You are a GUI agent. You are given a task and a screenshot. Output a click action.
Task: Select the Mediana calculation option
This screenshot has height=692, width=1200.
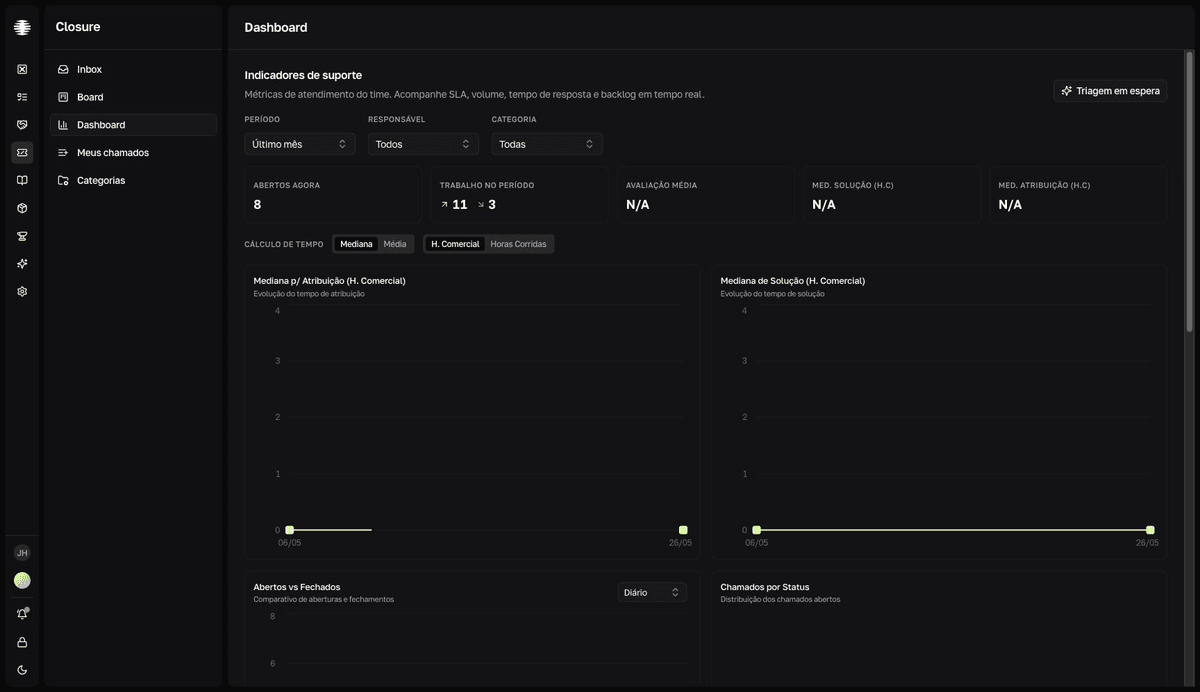click(356, 244)
